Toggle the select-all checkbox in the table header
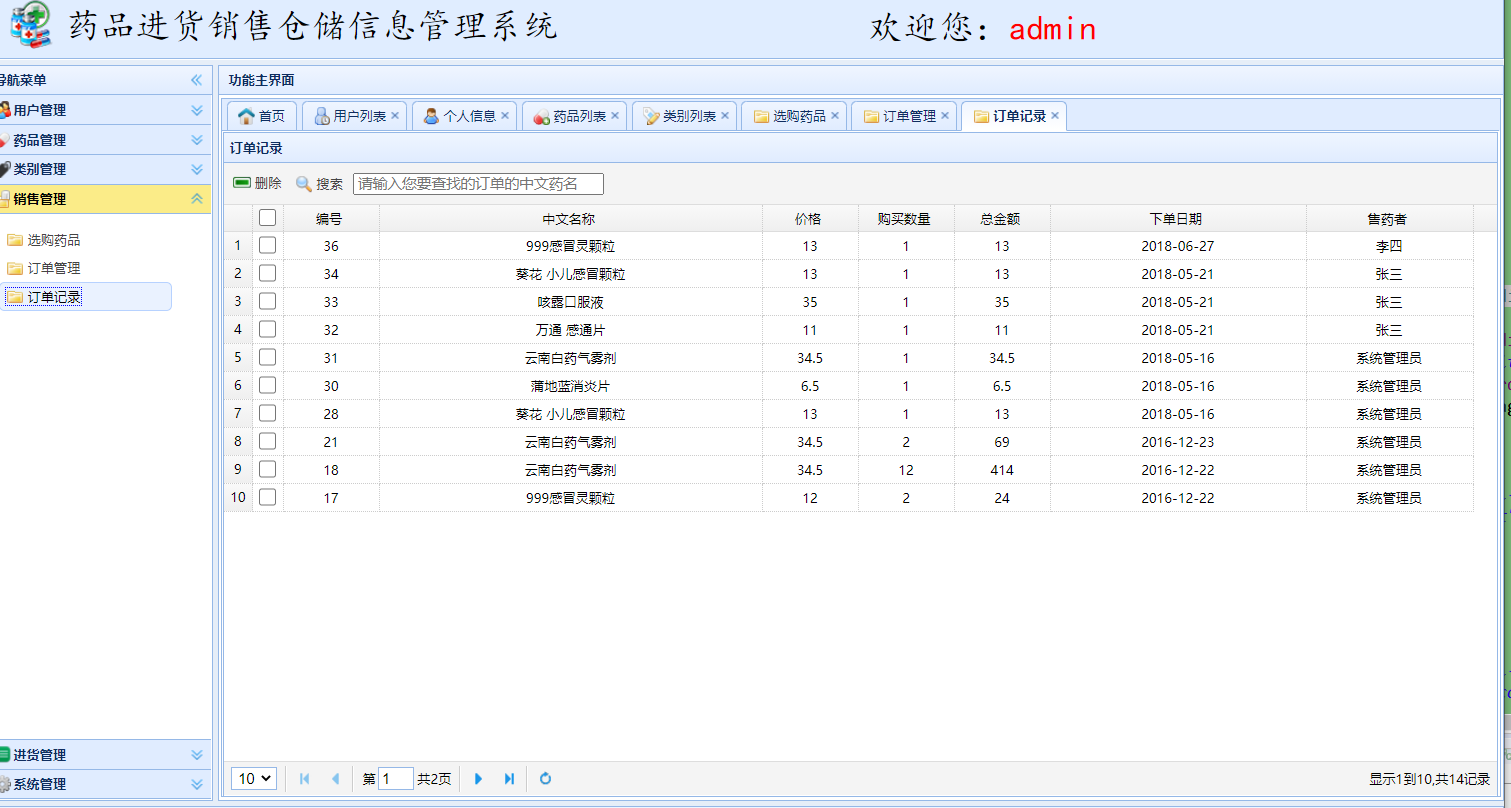This screenshot has width=1511, height=808. pos(267,217)
